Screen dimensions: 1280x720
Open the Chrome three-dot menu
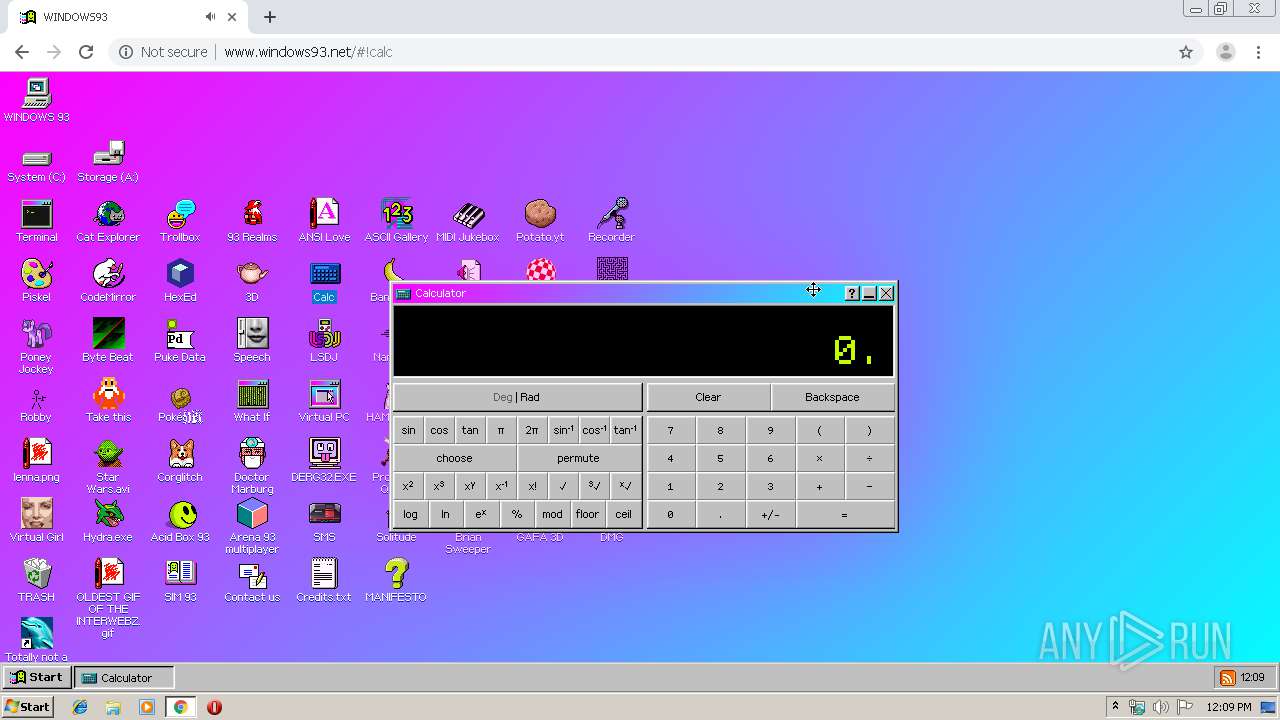pos(1259,52)
